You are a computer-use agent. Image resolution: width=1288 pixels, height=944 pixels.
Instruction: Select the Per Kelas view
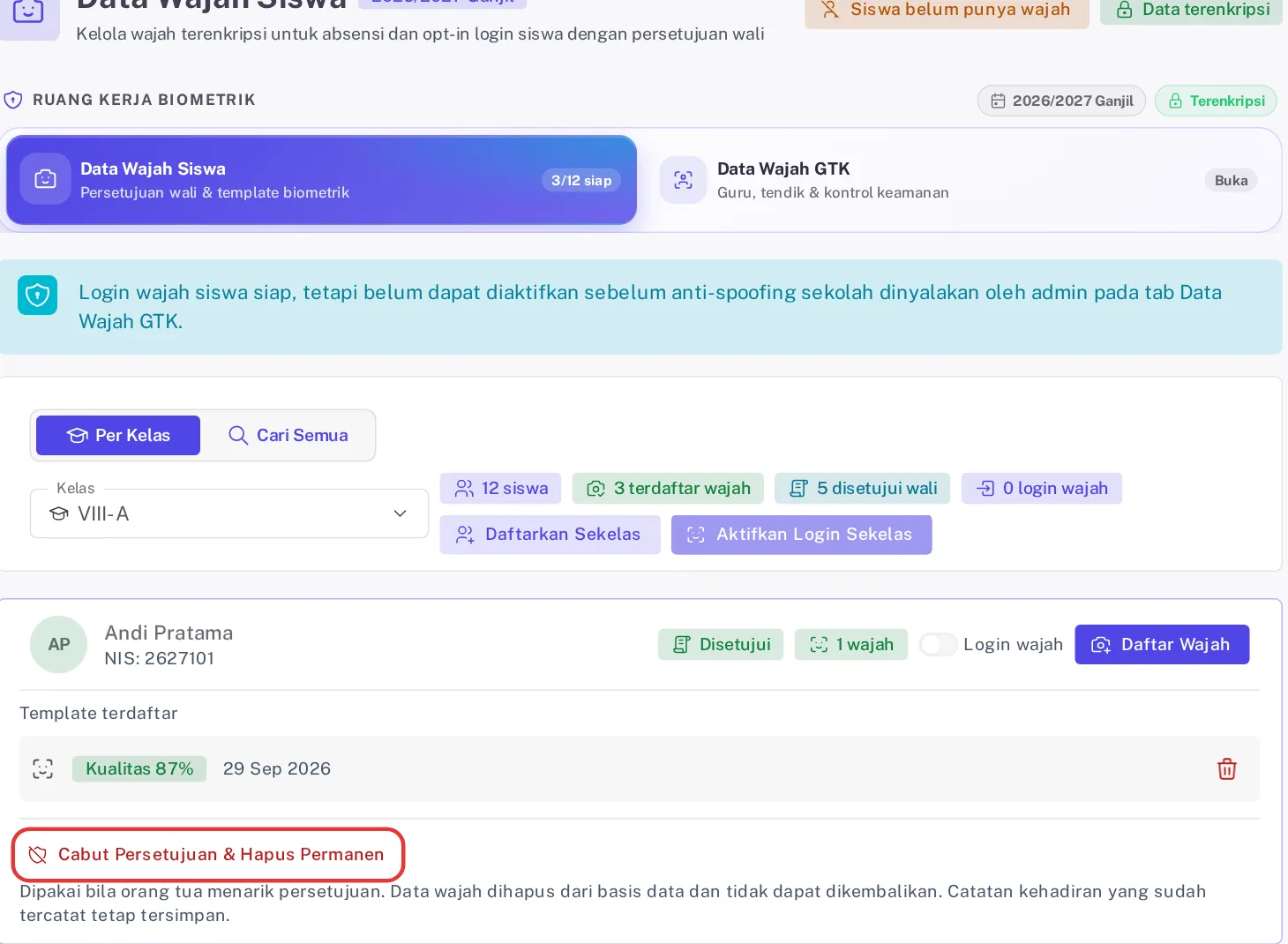[118, 435]
